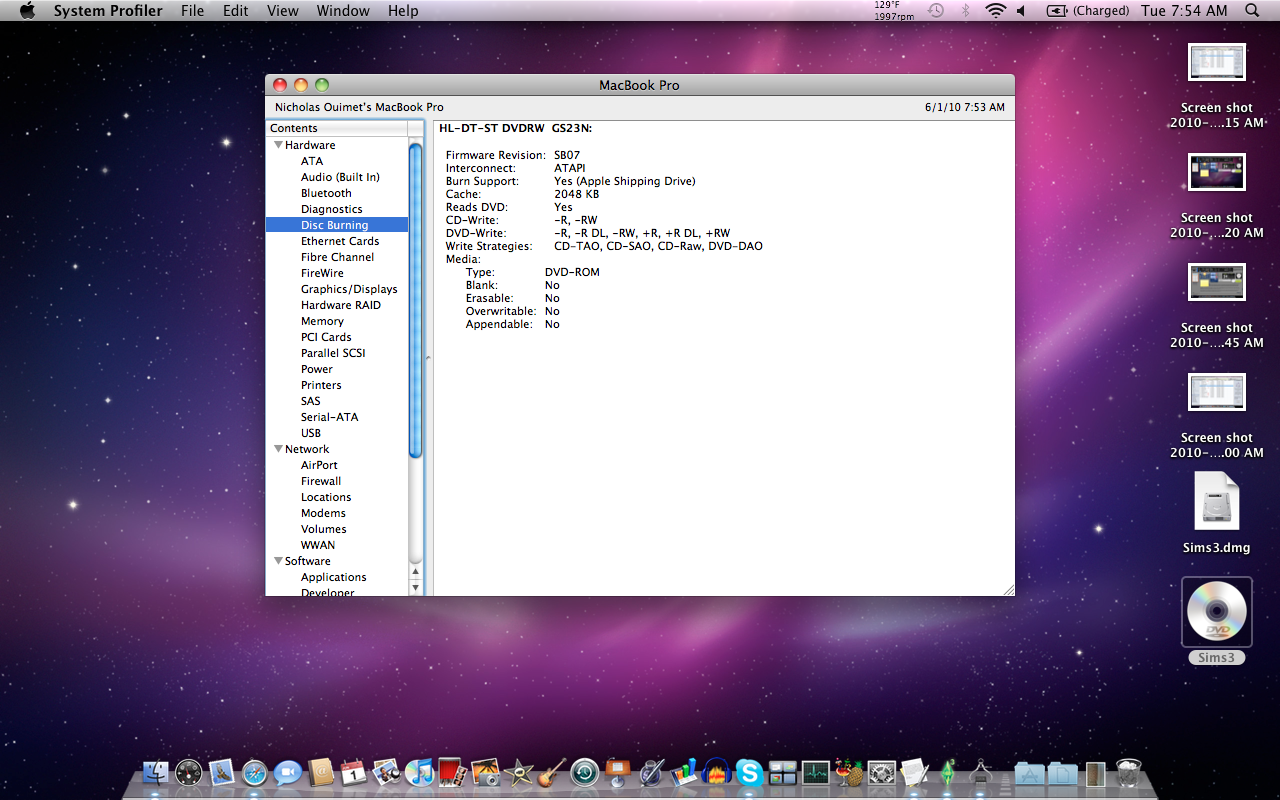Open the Trash in the Dock
Screen dimensions: 1280x800
click(1128, 772)
